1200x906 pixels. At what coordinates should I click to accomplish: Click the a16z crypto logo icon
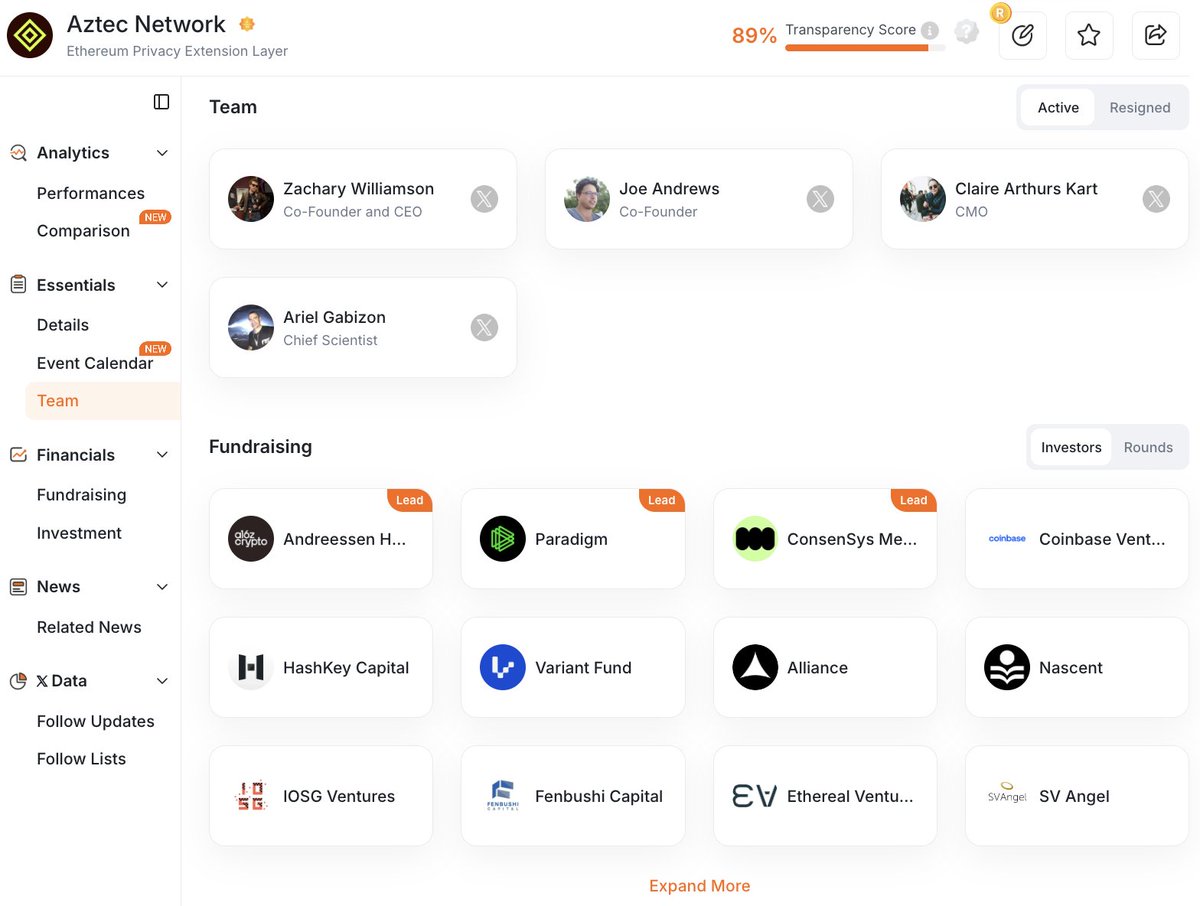[x=251, y=539]
